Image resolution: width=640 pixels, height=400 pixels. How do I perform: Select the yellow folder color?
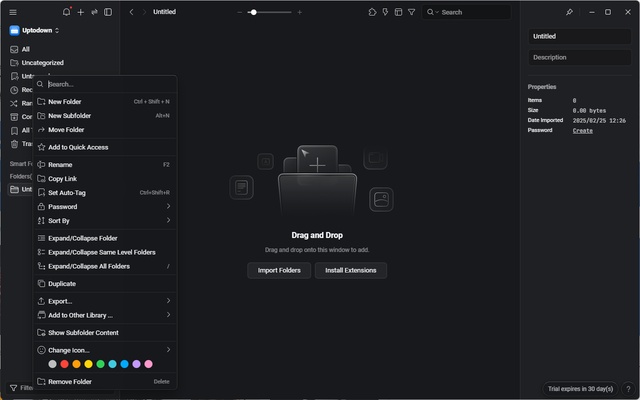tap(89, 364)
